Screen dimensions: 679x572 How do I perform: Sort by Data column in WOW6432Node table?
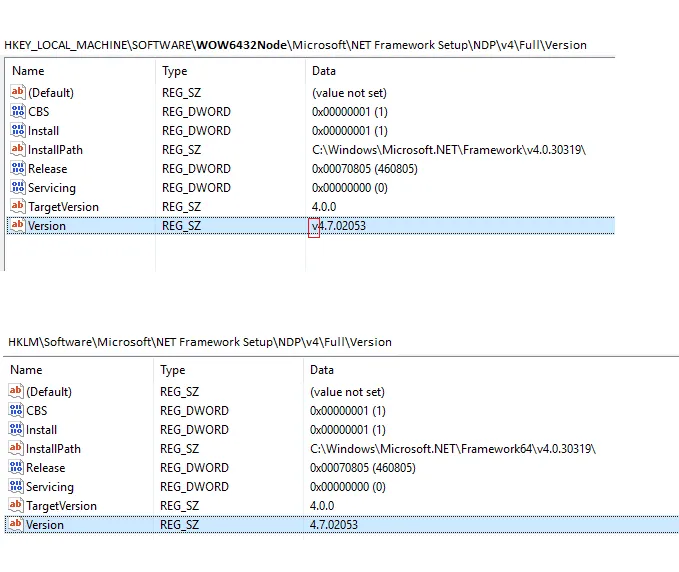click(324, 71)
